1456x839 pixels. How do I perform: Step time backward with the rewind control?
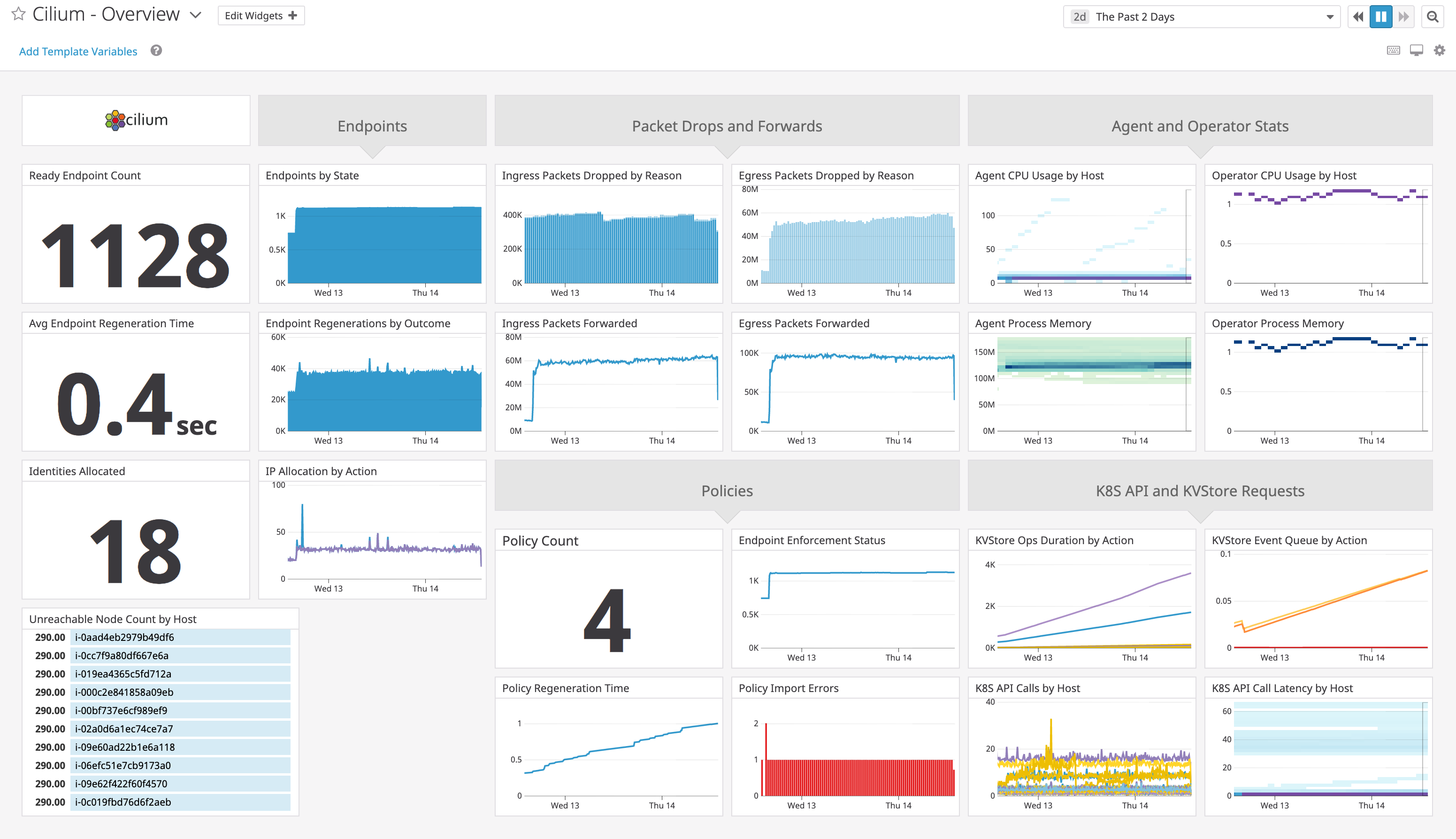tap(1357, 16)
